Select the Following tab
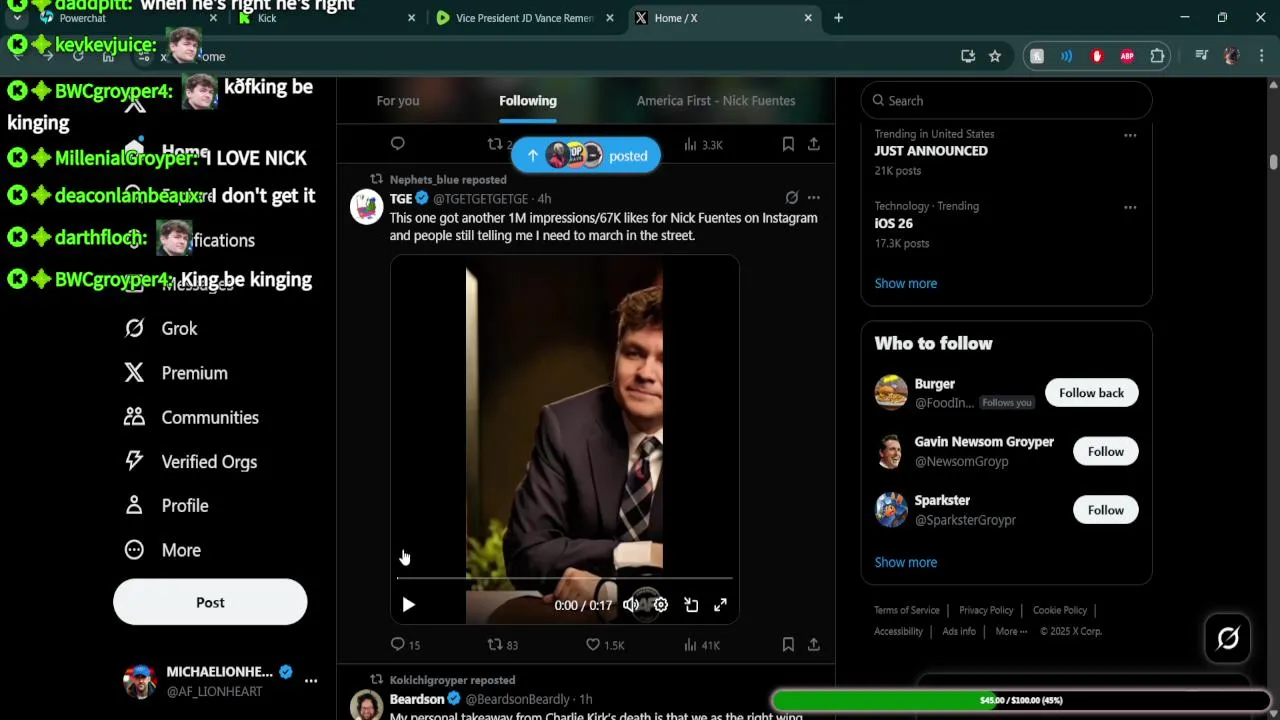The height and width of the screenshot is (720, 1280). point(528,101)
